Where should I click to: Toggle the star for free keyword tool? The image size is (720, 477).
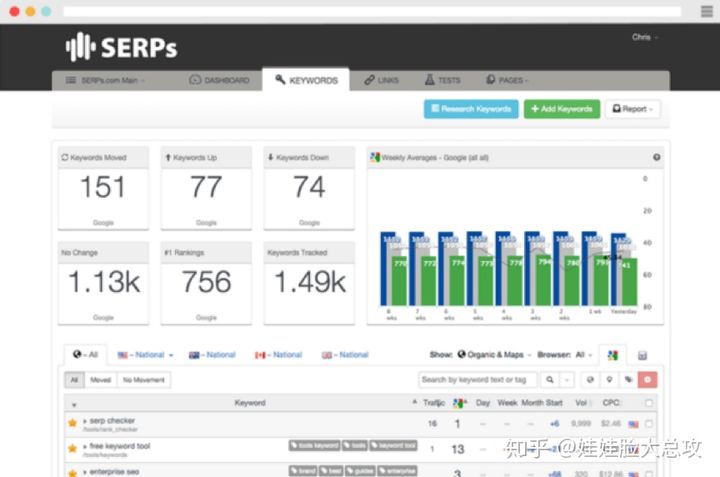pyautogui.click(x=73, y=449)
